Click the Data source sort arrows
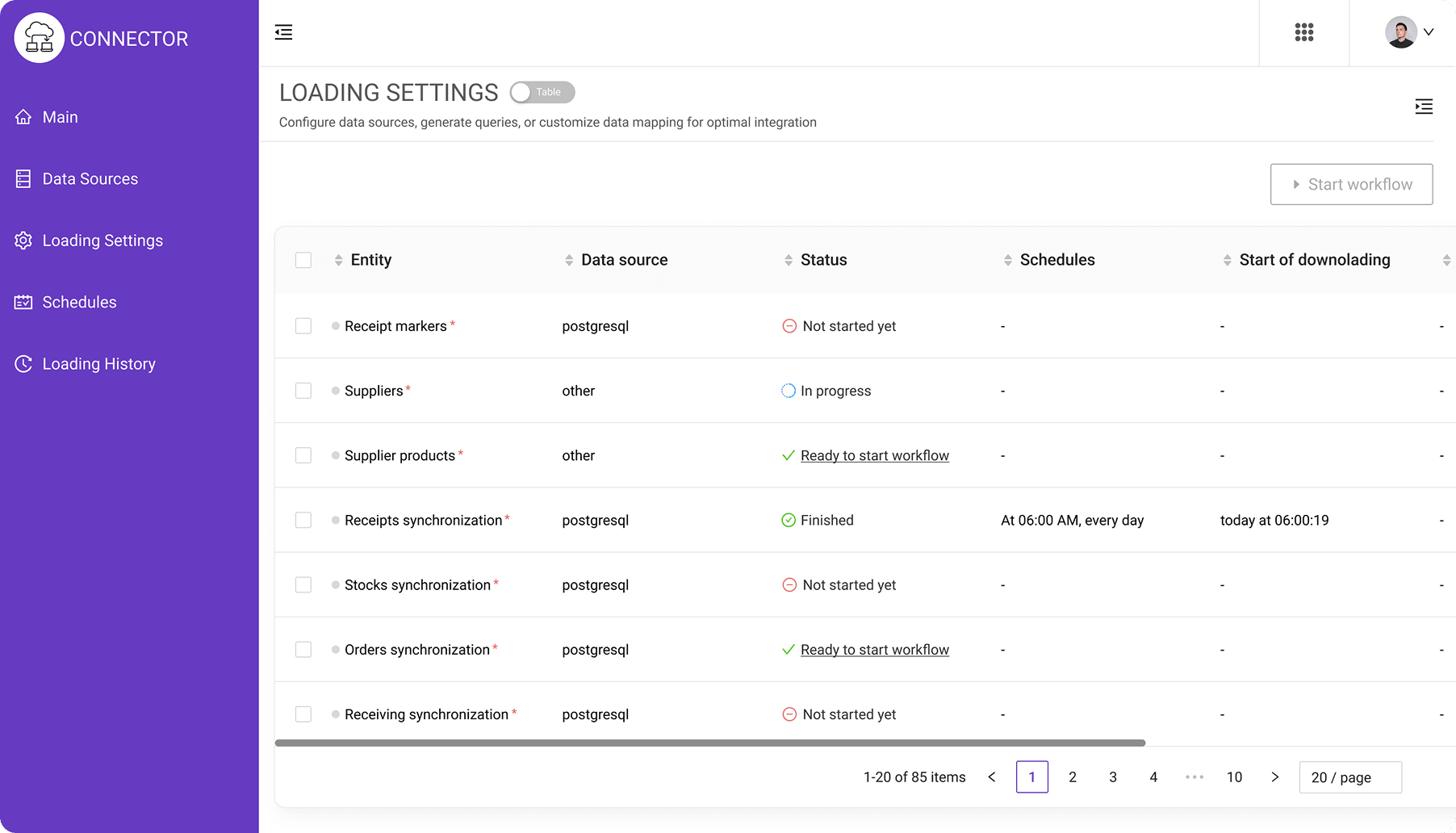This screenshot has height=833, width=1456. click(x=569, y=260)
